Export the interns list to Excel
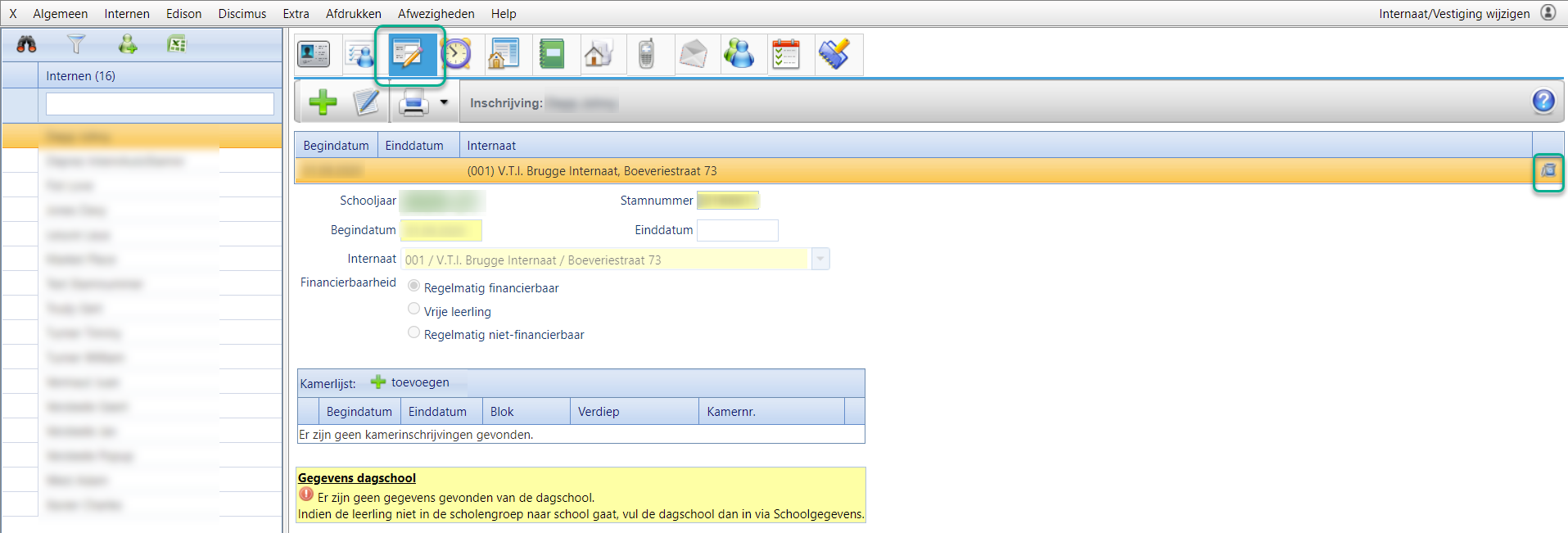 click(x=177, y=44)
